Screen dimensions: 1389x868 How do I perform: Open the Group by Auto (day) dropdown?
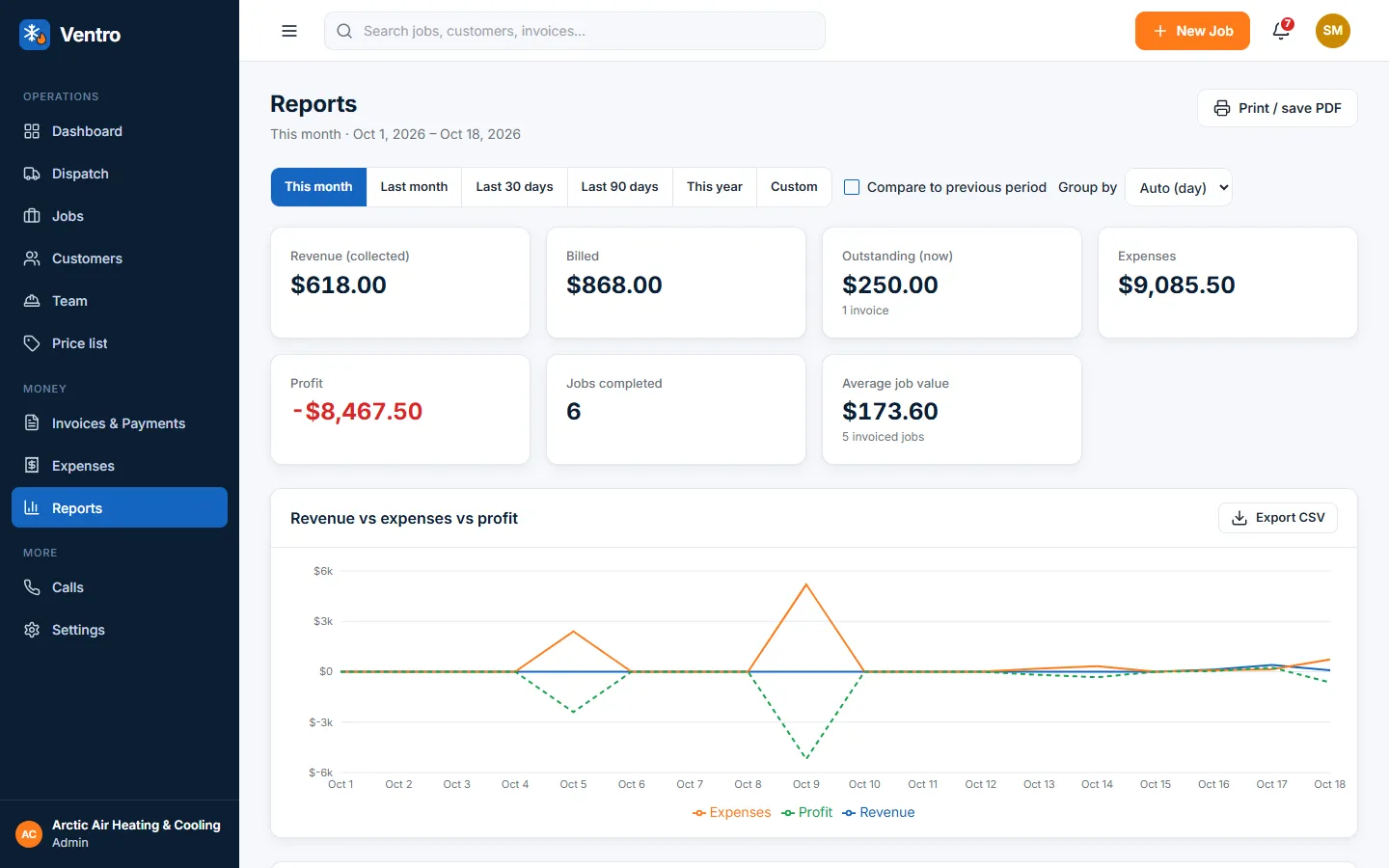tap(1179, 187)
